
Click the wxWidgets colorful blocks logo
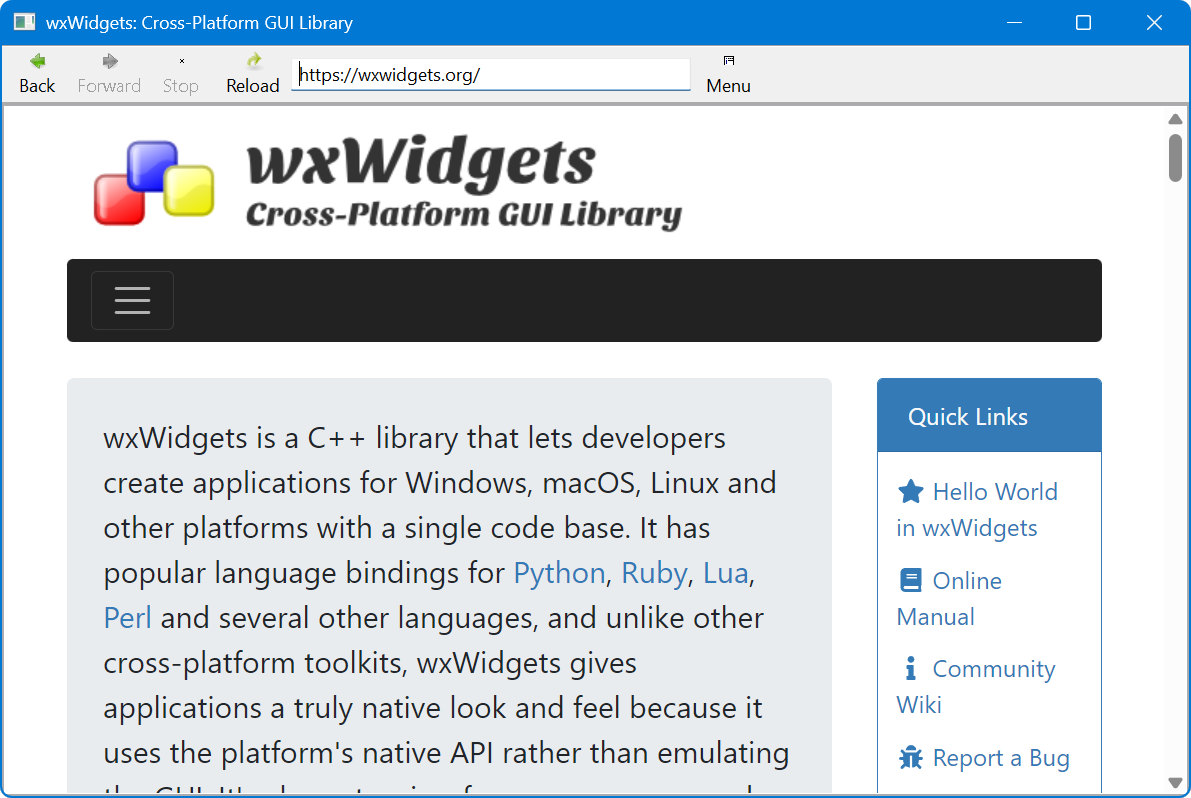(x=153, y=181)
